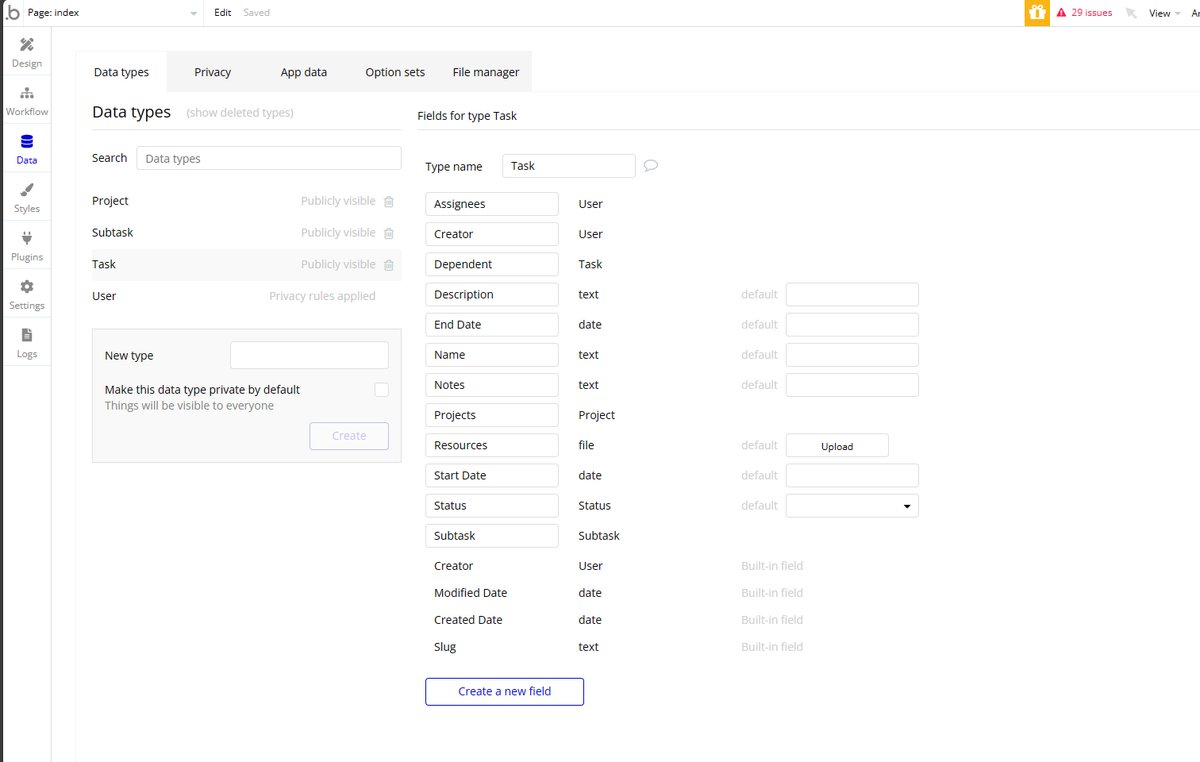Image resolution: width=1200 pixels, height=762 pixels.
Task: Switch to the File manager tab
Action: coord(486,72)
